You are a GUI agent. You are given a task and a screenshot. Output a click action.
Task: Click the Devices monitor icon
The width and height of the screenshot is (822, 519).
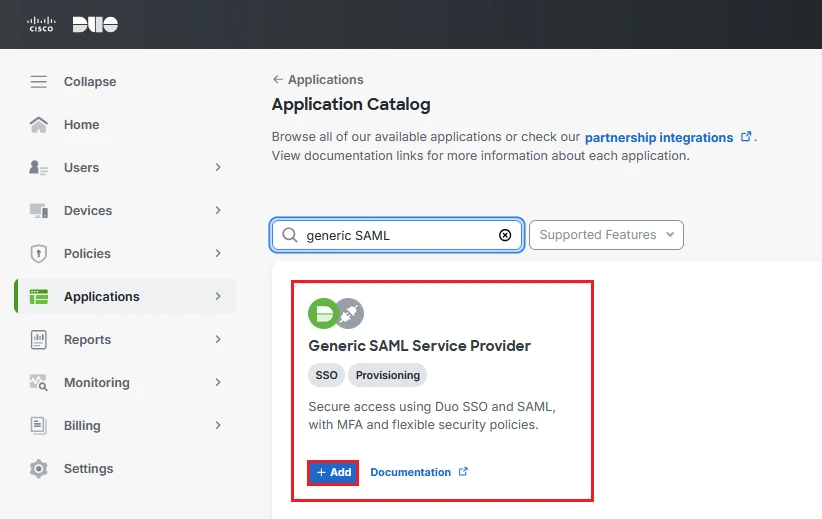coord(39,211)
